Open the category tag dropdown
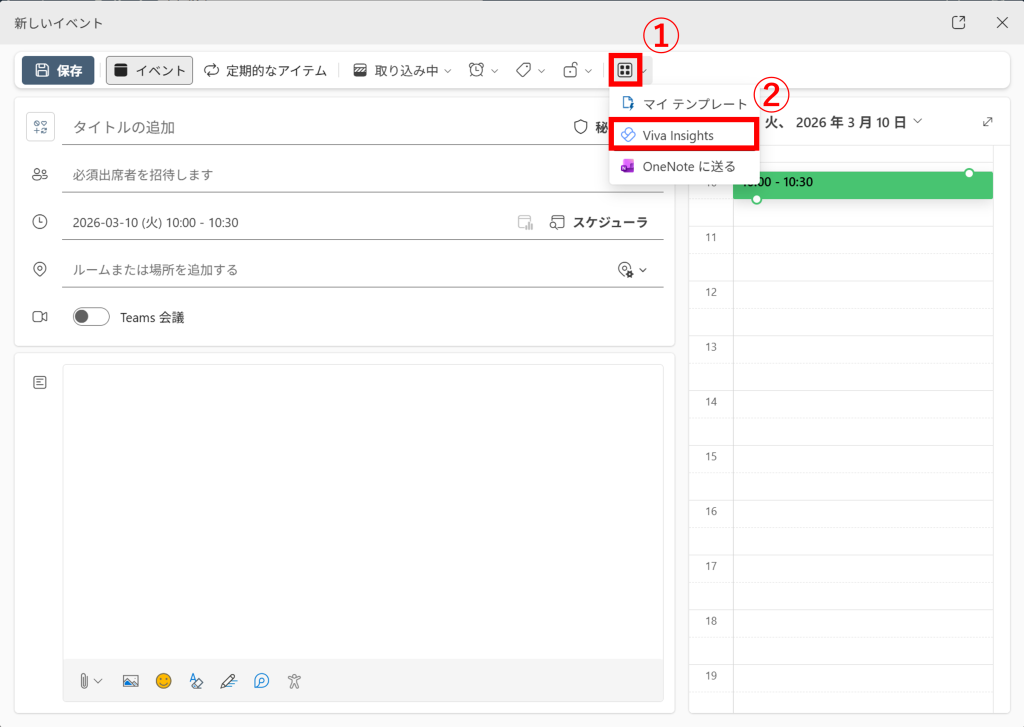The width and height of the screenshot is (1024, 727). point(530,70)
